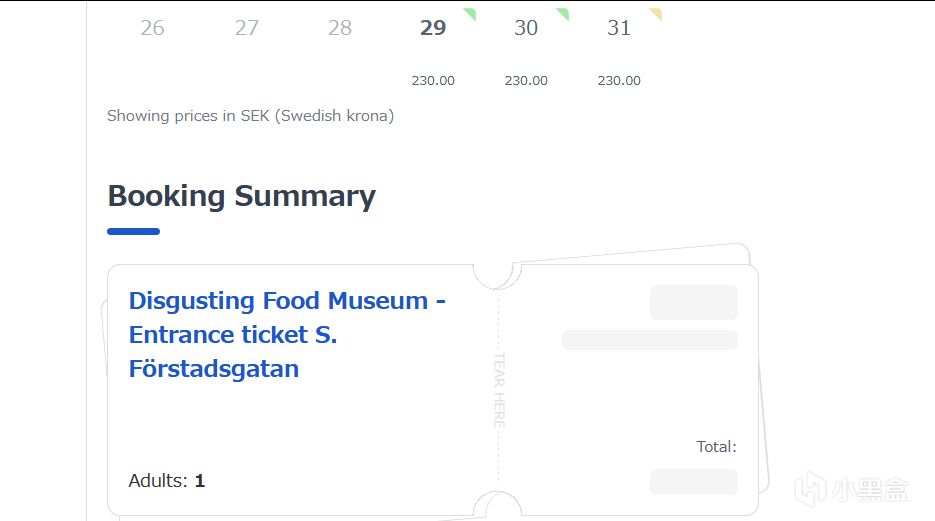Click the greyed-out date 28
935x521 pixels.
[x=340, y=29]
